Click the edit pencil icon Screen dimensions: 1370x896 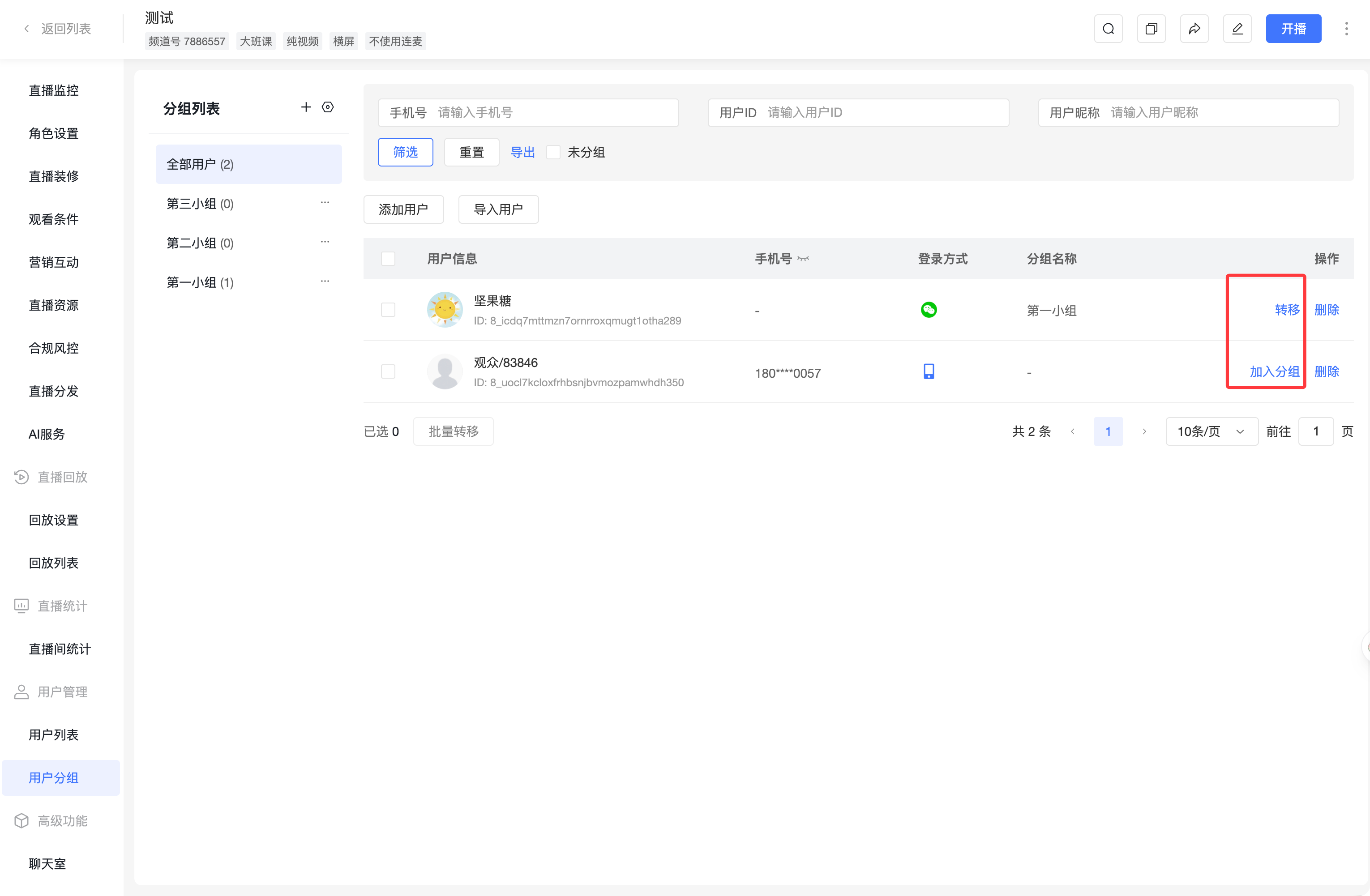1237,29
